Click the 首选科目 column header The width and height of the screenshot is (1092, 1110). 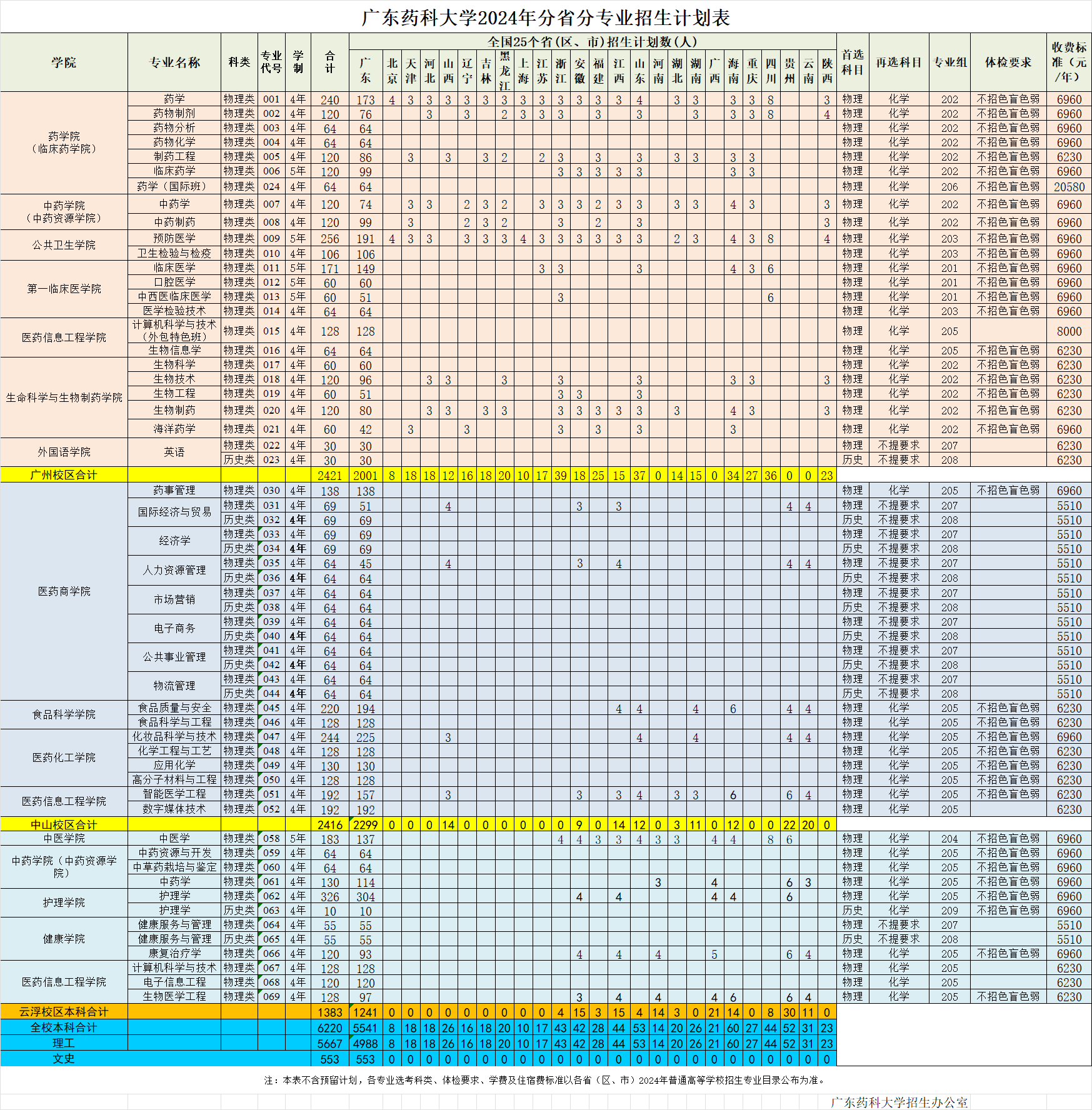point(852,62)
